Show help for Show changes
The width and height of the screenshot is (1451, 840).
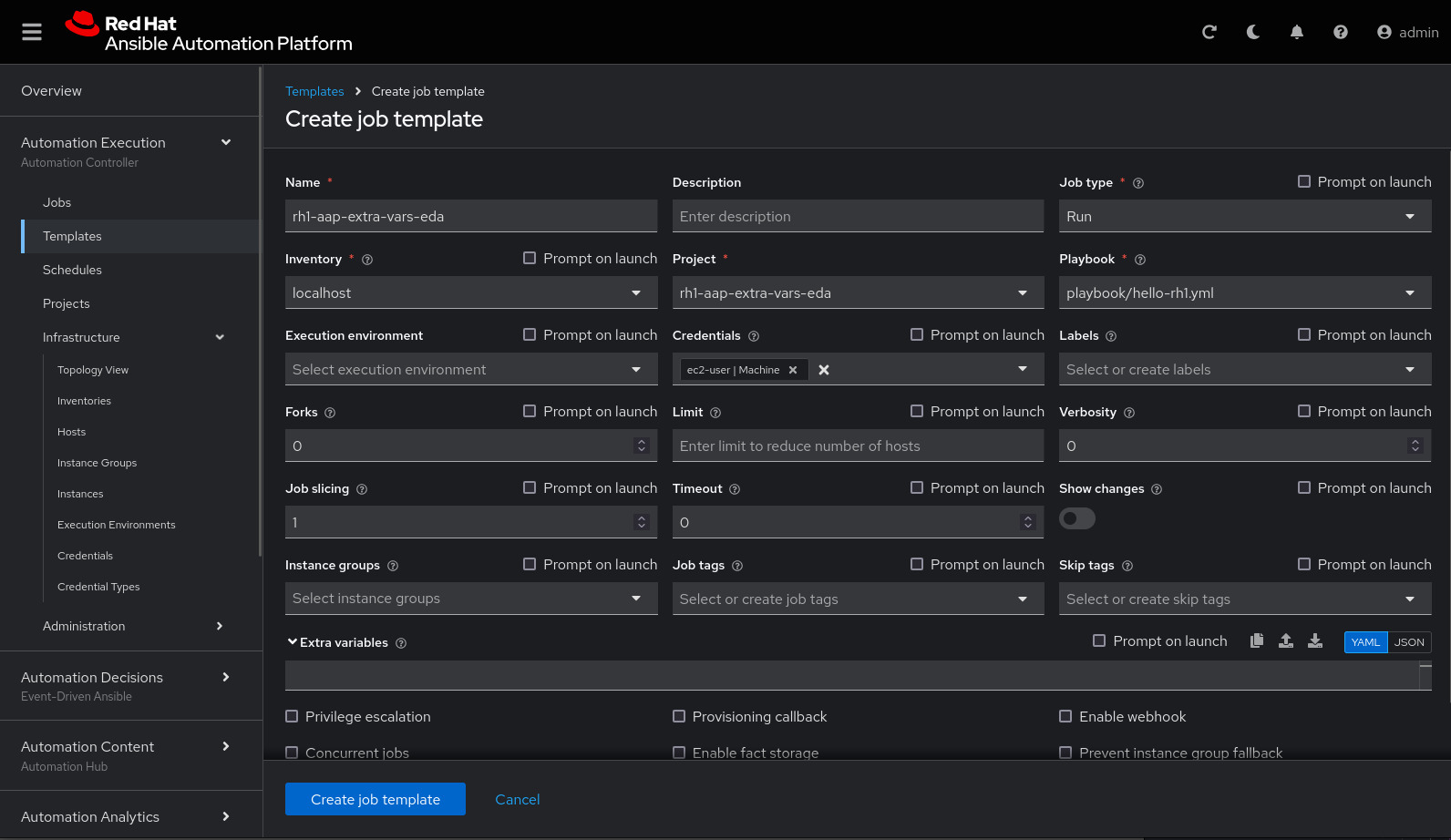click(x=1157, y=489)
